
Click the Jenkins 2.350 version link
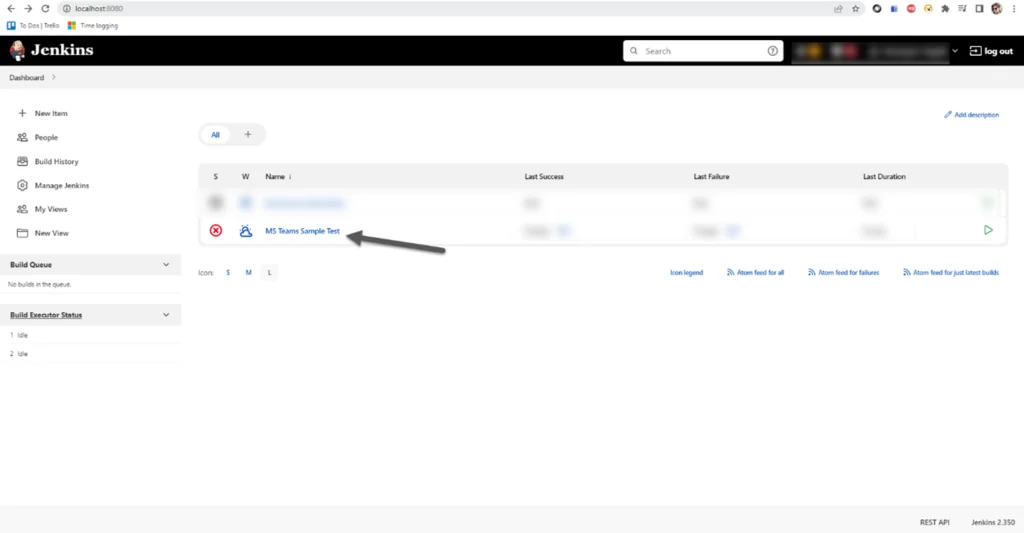993,523
